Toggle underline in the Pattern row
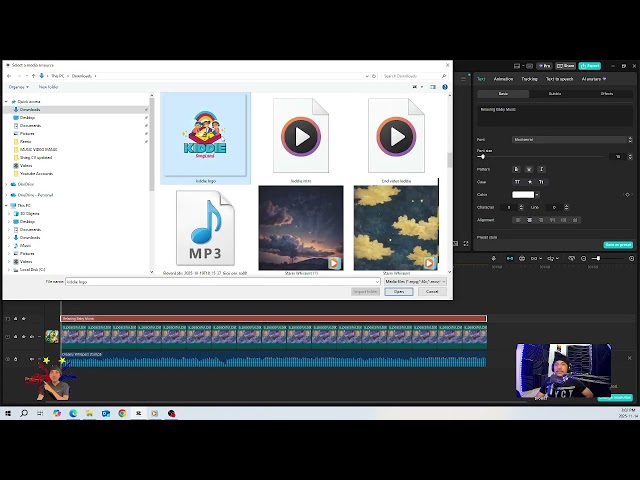The width and height of the screenshot is (640, 480). (529, 169)
